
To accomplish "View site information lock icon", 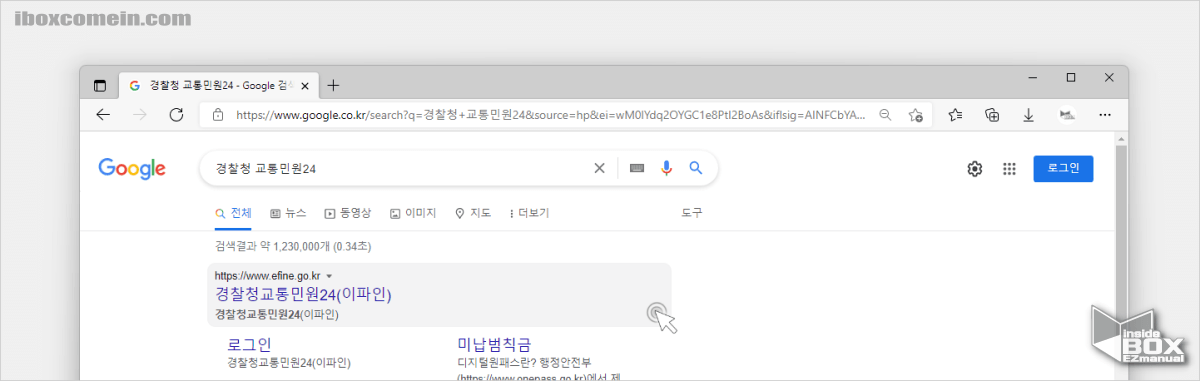I will [x=219, y=115].
